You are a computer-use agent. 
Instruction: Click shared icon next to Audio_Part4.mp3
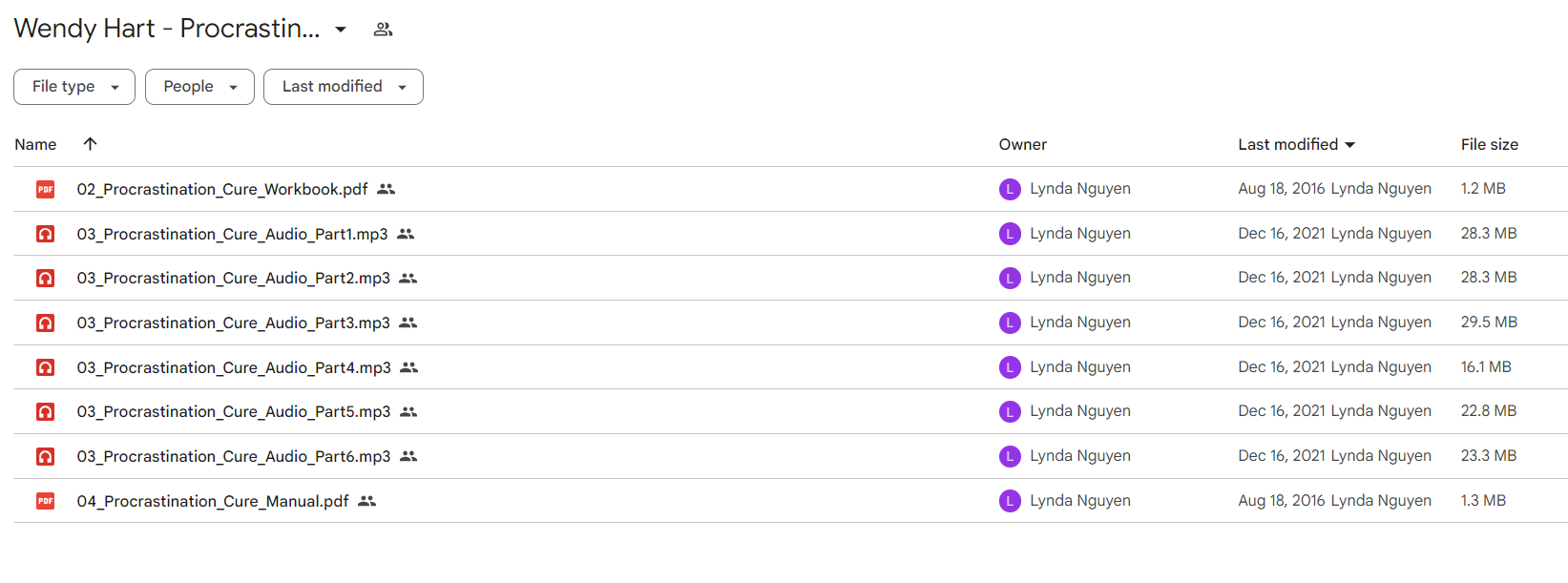[409, 367]
